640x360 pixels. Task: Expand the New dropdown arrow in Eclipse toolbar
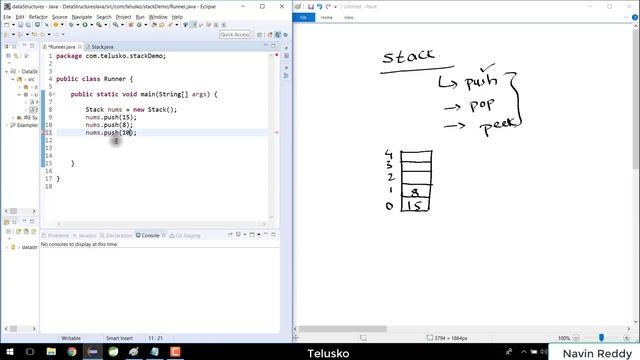pos(13,25)
